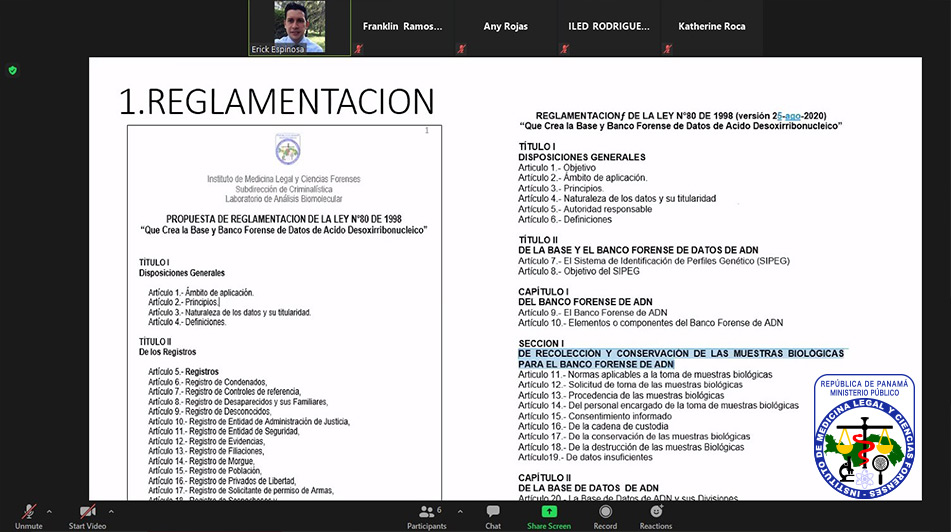Click 'CAPÍTULO II' heading
951x532 pixels.
pos(545,477)
